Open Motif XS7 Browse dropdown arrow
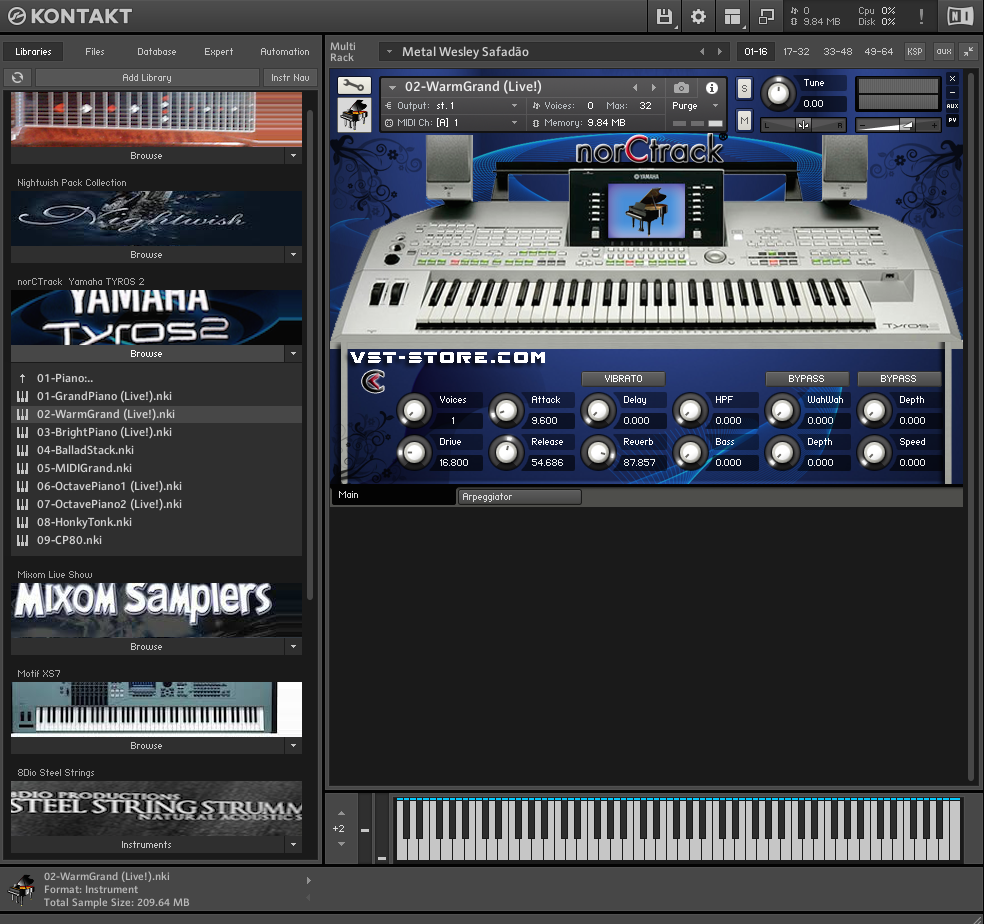 pos(293,745)
